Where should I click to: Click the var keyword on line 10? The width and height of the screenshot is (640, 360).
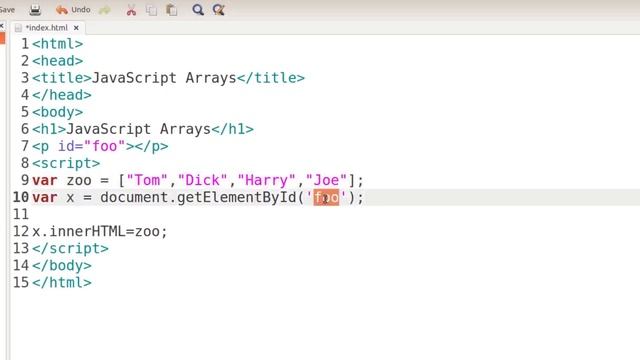click(x=45, y=197)
